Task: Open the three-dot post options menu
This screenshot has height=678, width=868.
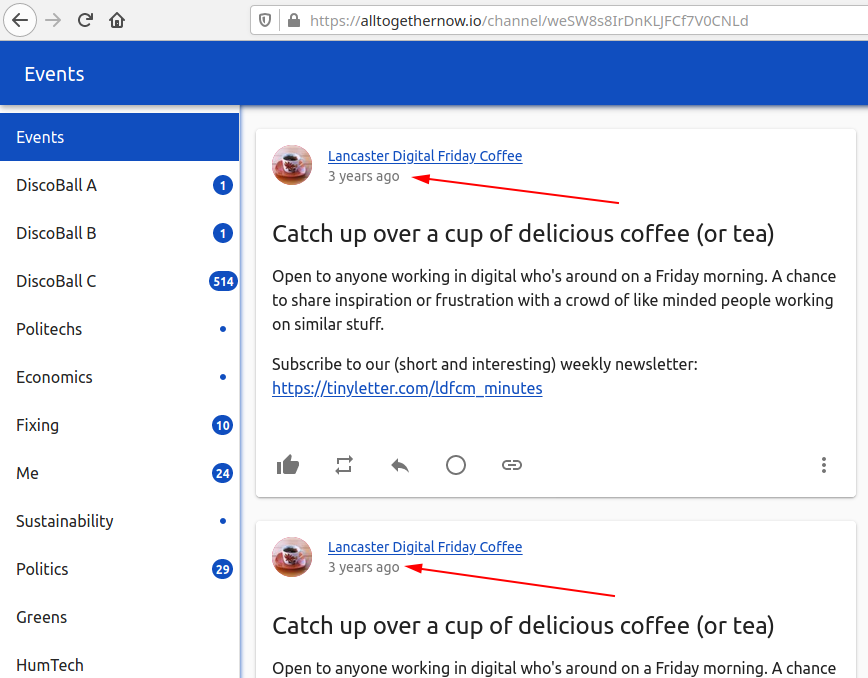Action: tap(823, 465)
